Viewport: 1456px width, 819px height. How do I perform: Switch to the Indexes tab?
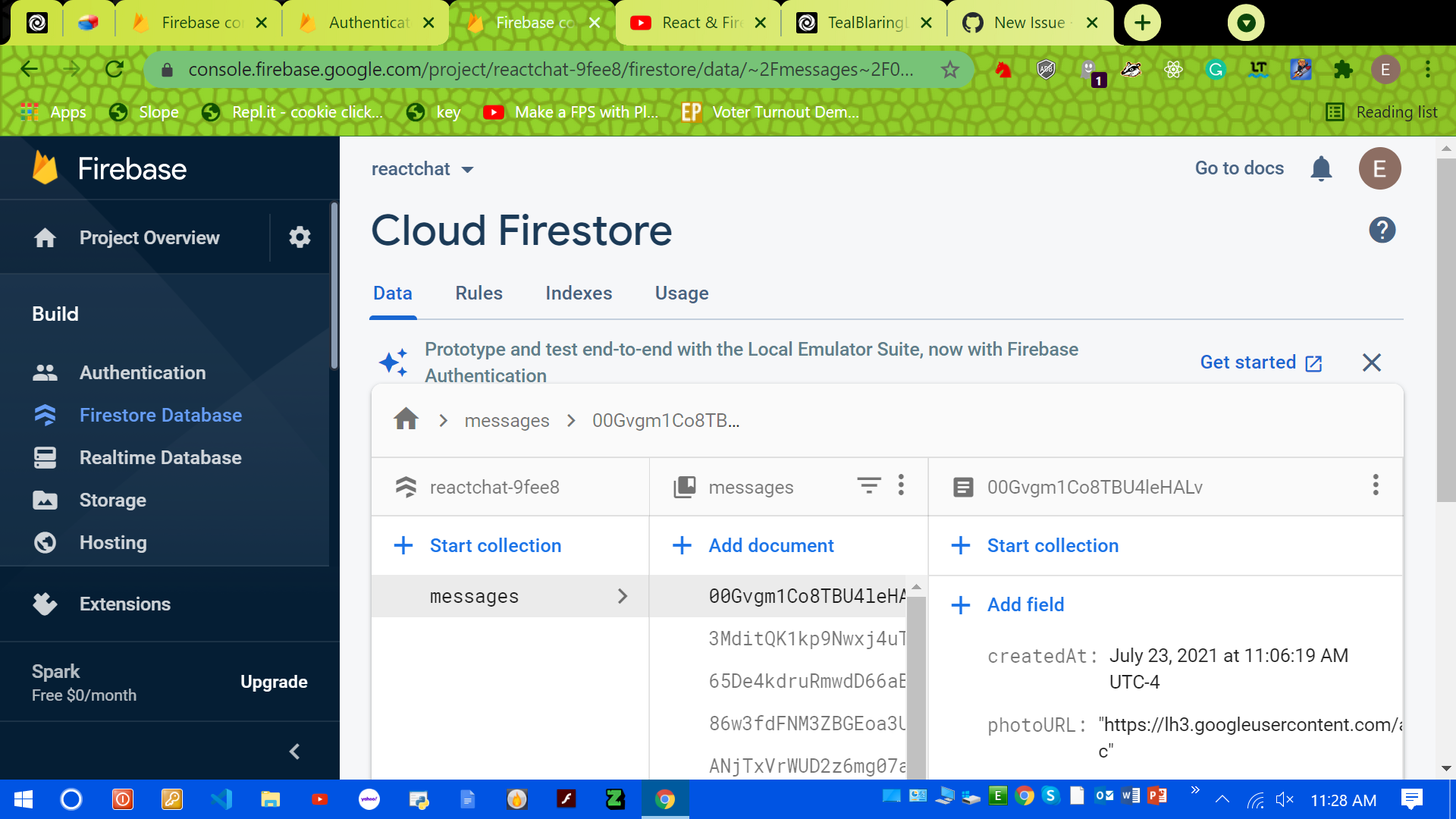pos(579,293)
